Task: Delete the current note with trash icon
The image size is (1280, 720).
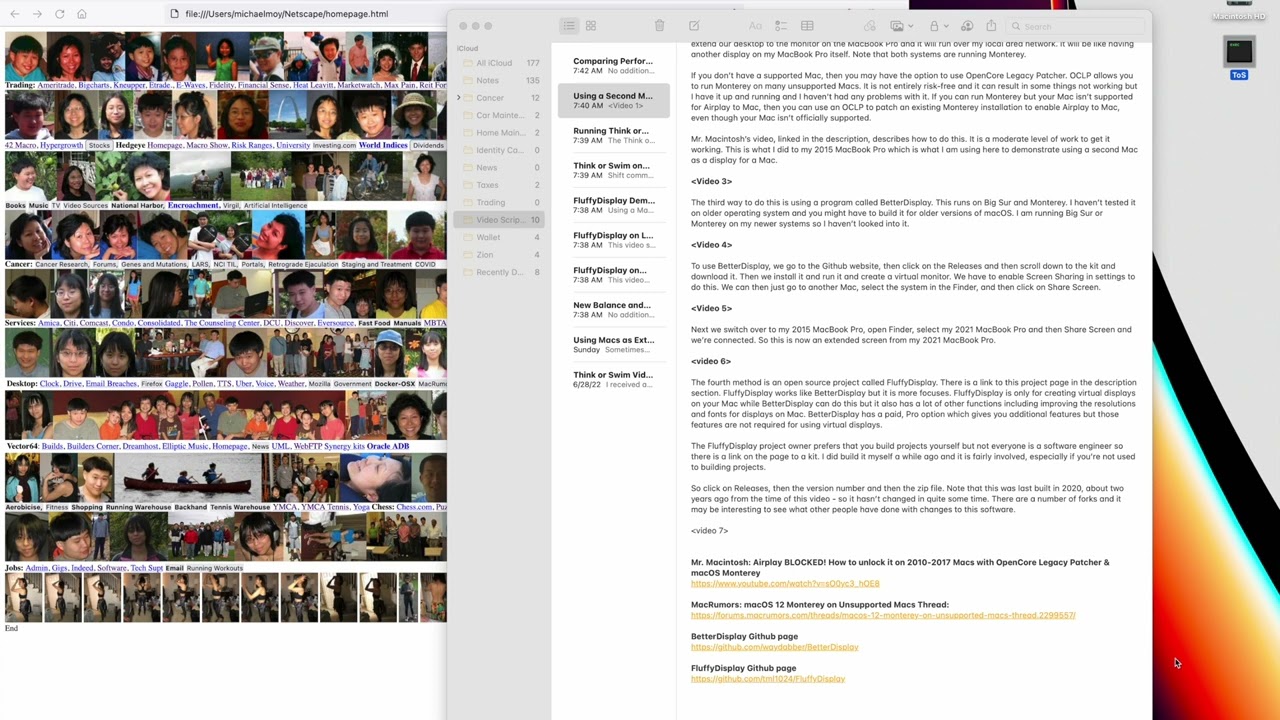Action: pyautogui.click(x=659, y=26)
